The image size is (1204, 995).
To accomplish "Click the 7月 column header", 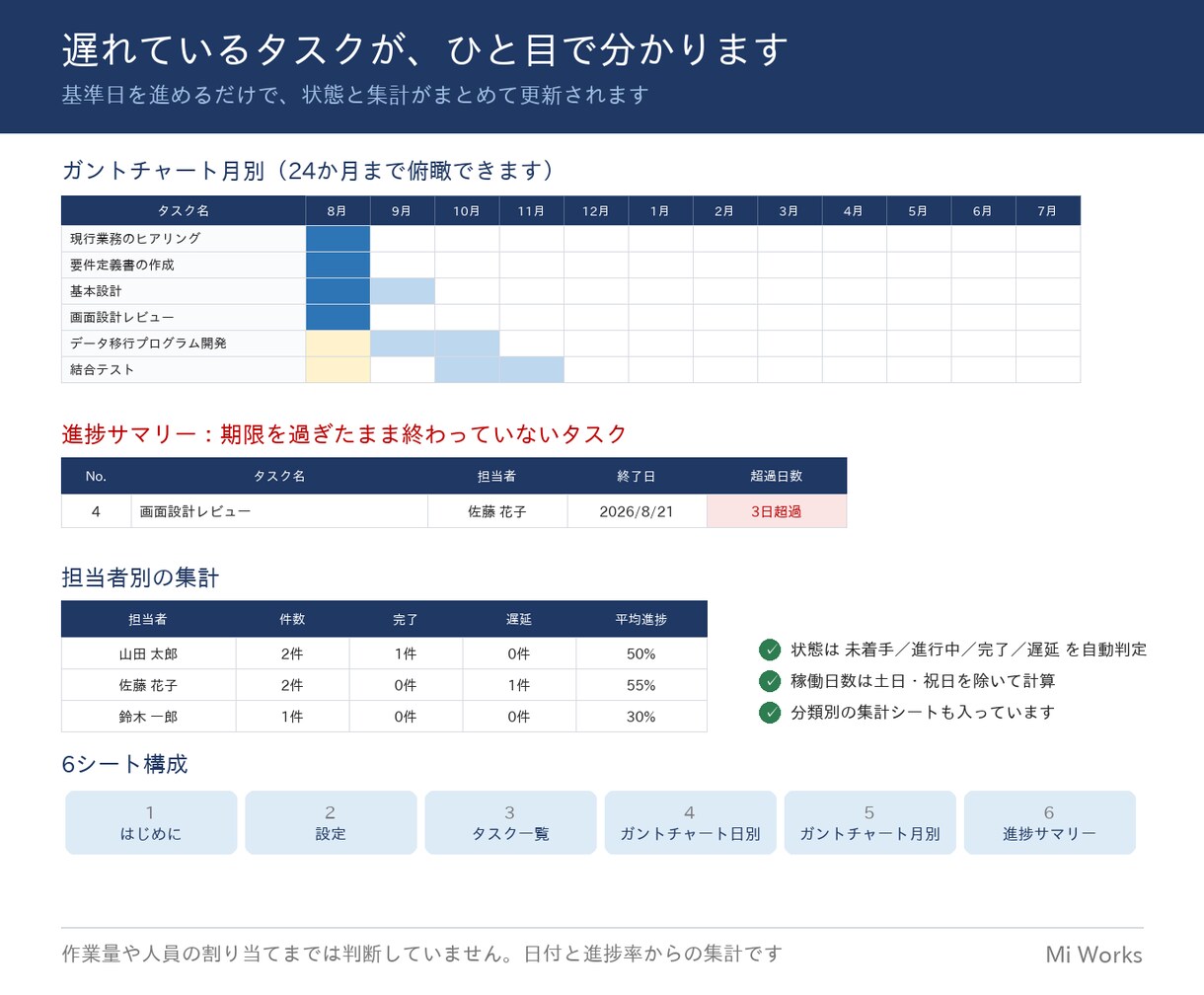I will click(1048, 211).
